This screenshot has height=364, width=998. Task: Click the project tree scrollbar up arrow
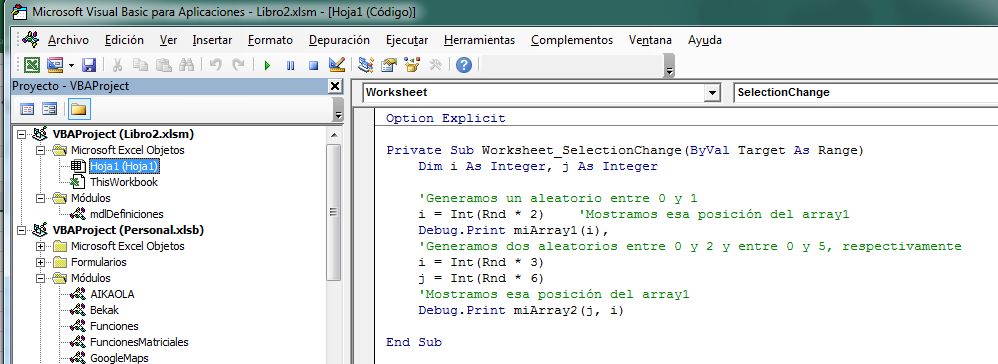tap(334, 134)
